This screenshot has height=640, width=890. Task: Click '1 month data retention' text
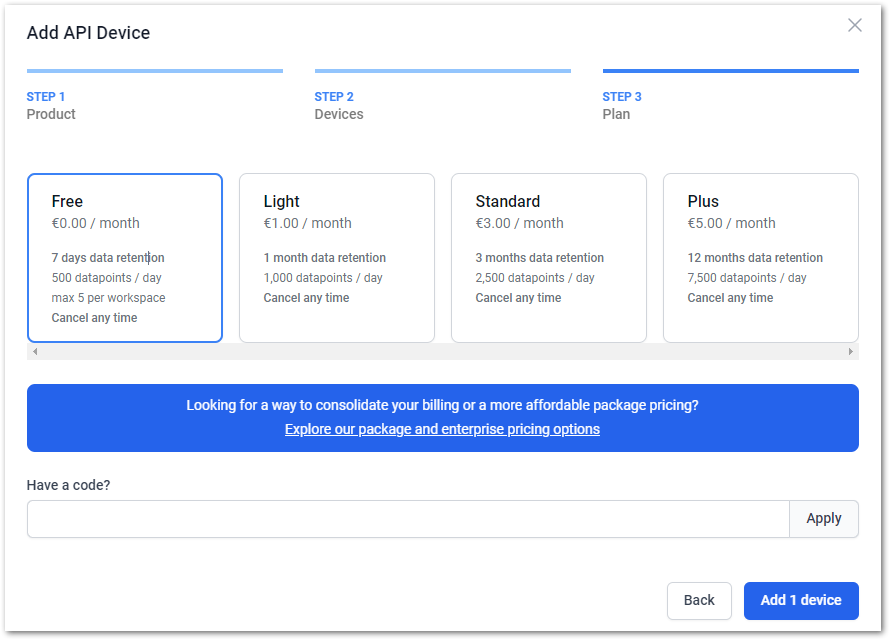tap(325, 258)
